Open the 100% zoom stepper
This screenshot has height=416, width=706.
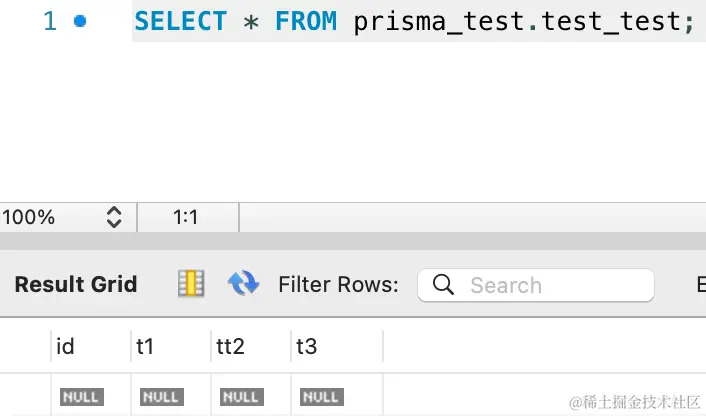point(114,217)
